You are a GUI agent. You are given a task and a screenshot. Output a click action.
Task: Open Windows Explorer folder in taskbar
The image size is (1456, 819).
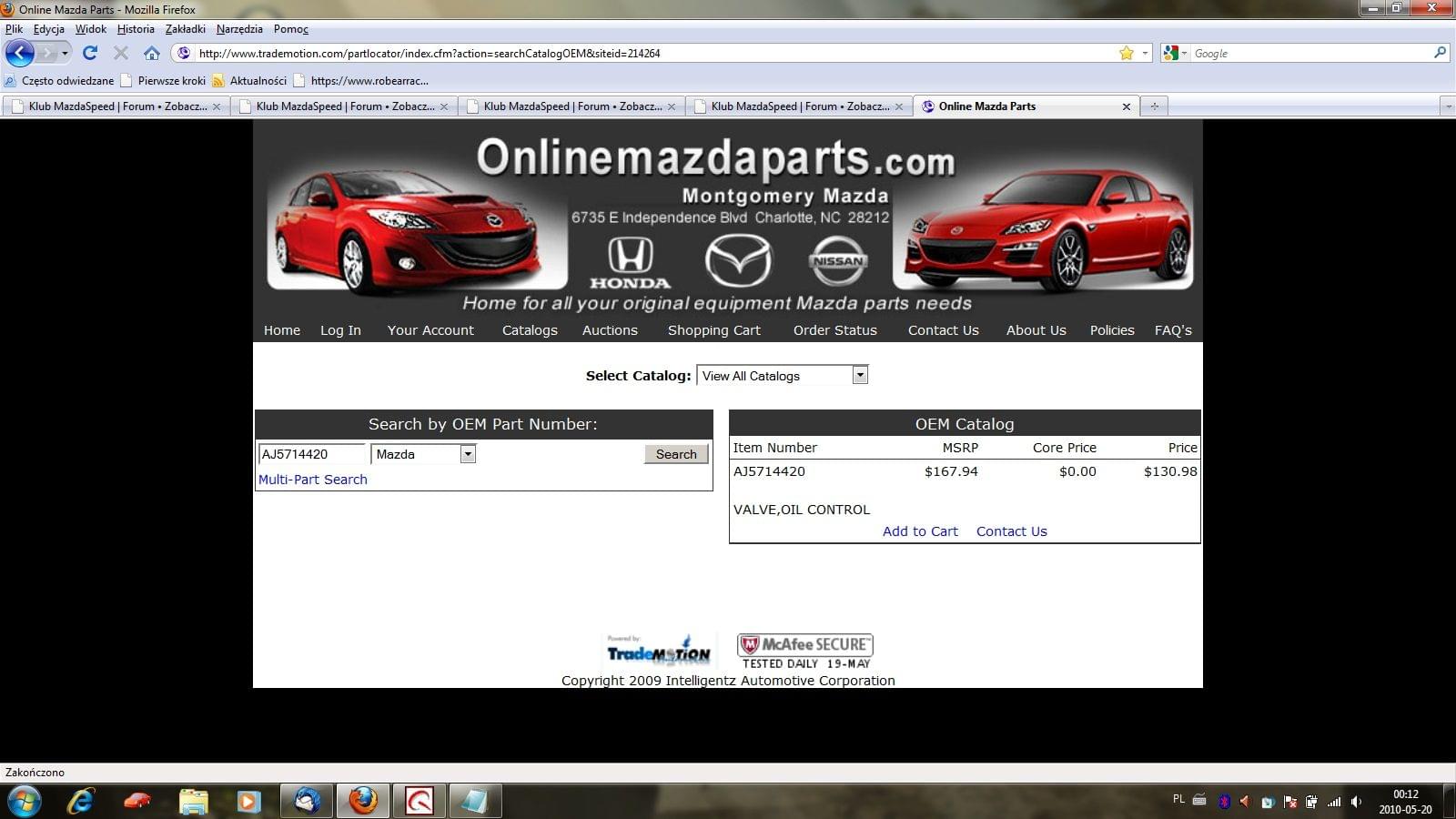[193, 801]
